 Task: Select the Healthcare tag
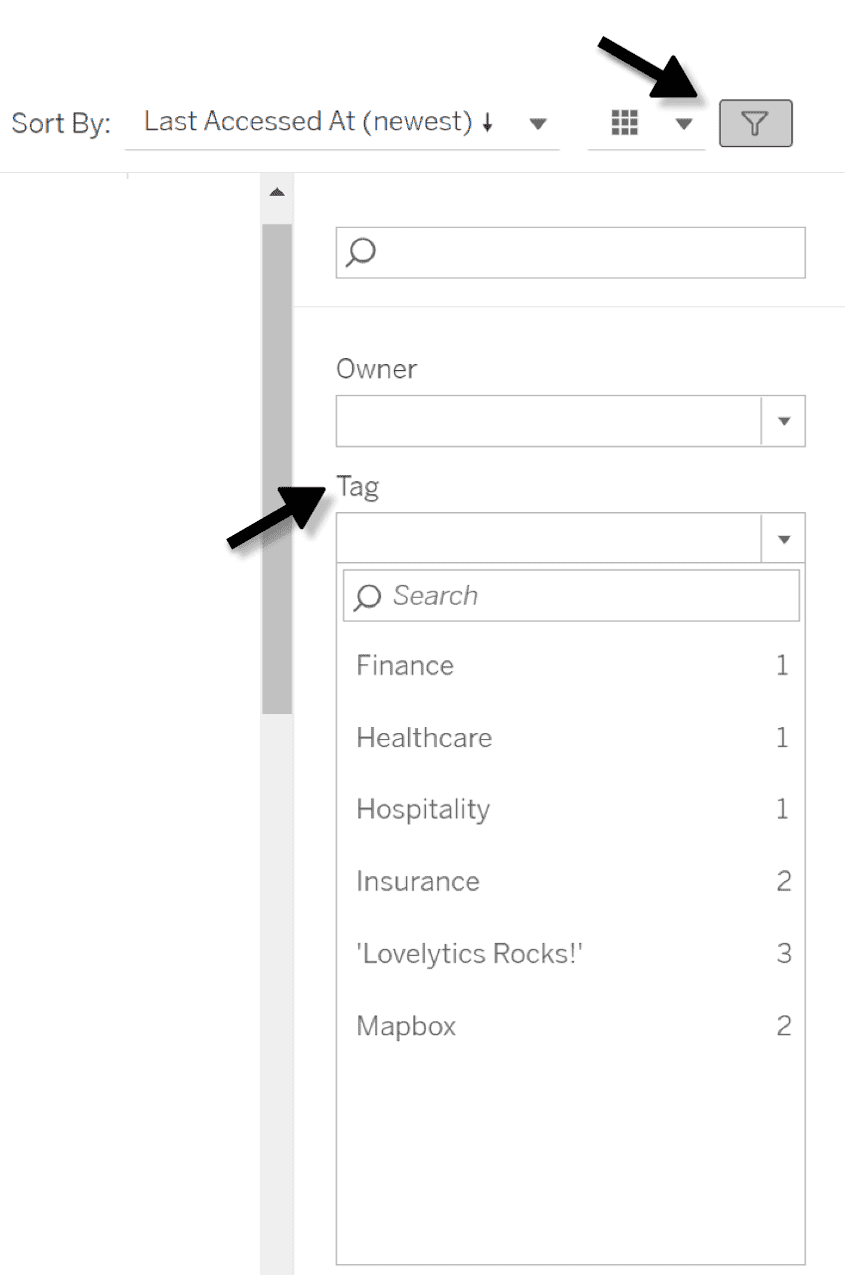(424, 738)
